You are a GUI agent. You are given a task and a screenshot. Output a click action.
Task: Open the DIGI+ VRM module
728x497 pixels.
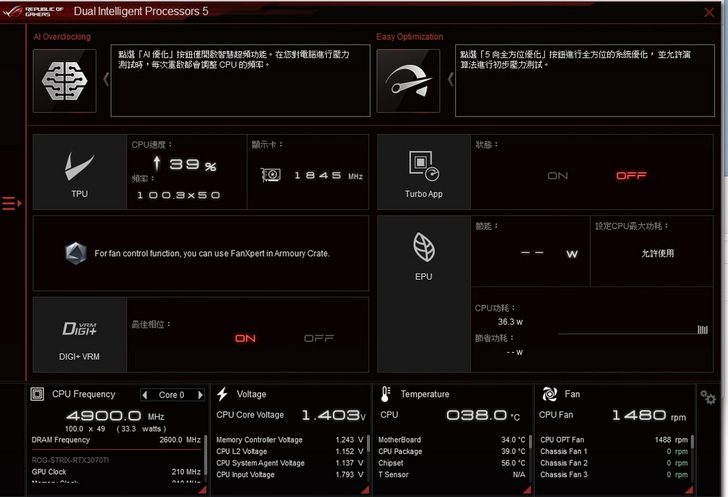[79, 333]
